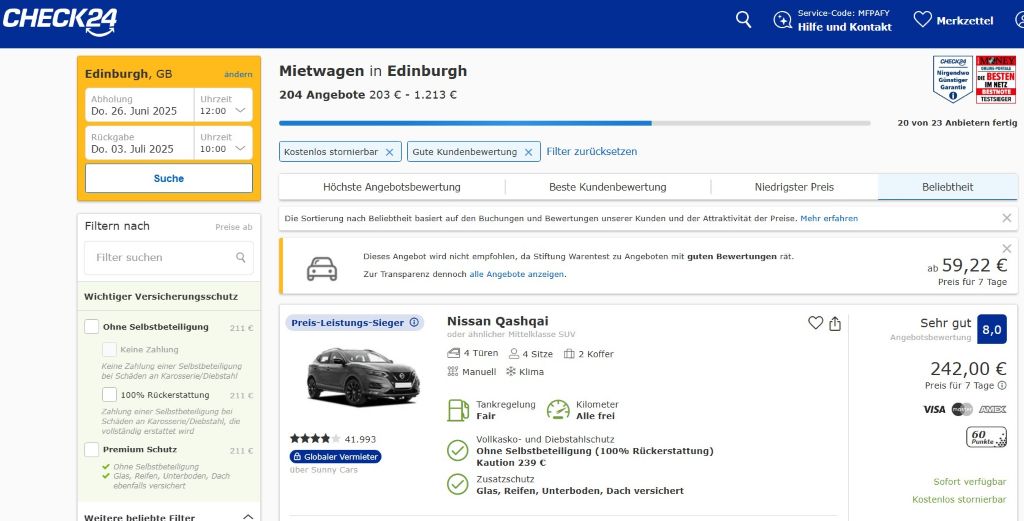Remove the Gute Kundenbewertung filter chip
The width and height of the screenshot is (1024, 521).
pos(528,152)
